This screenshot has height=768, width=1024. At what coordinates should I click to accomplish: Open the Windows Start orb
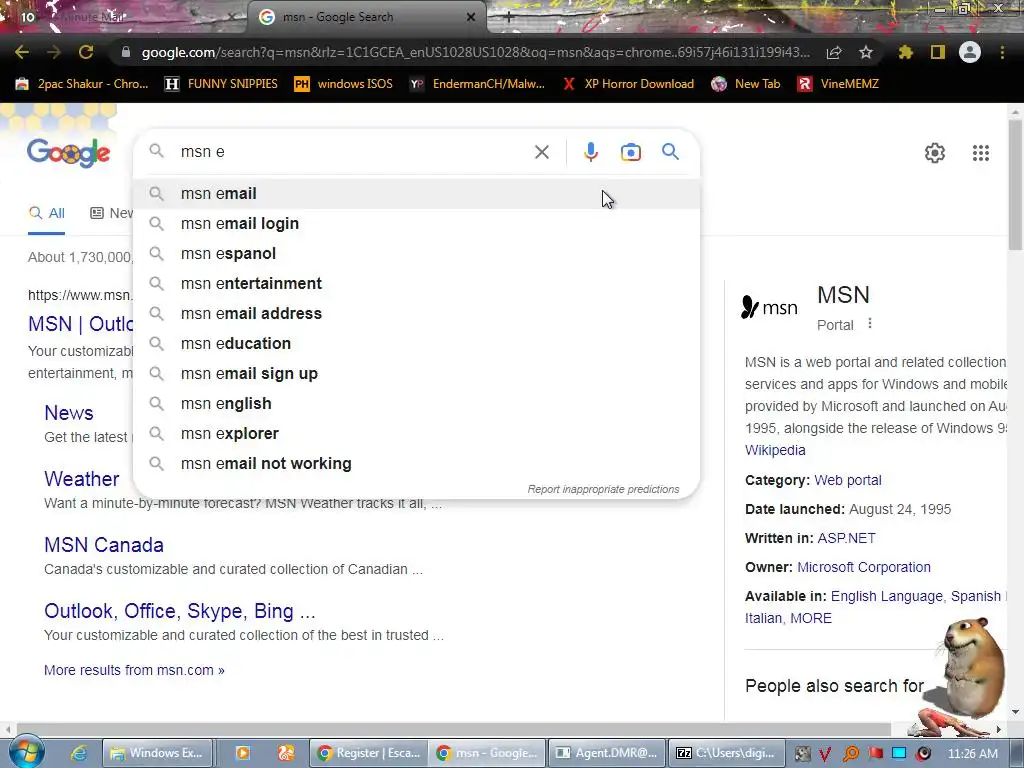click(x=27, y=753)
